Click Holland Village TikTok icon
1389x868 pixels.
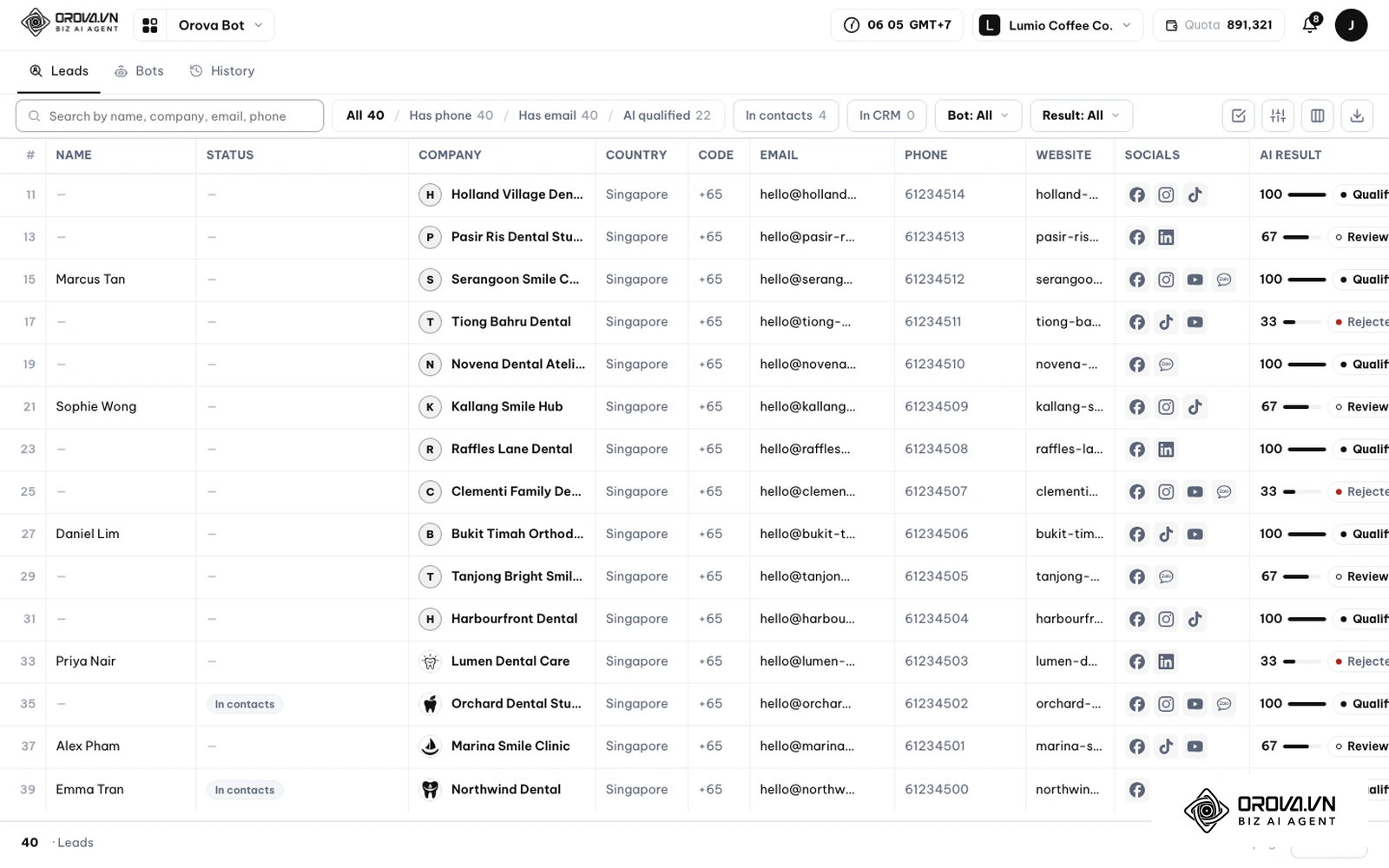[1195, 194]
